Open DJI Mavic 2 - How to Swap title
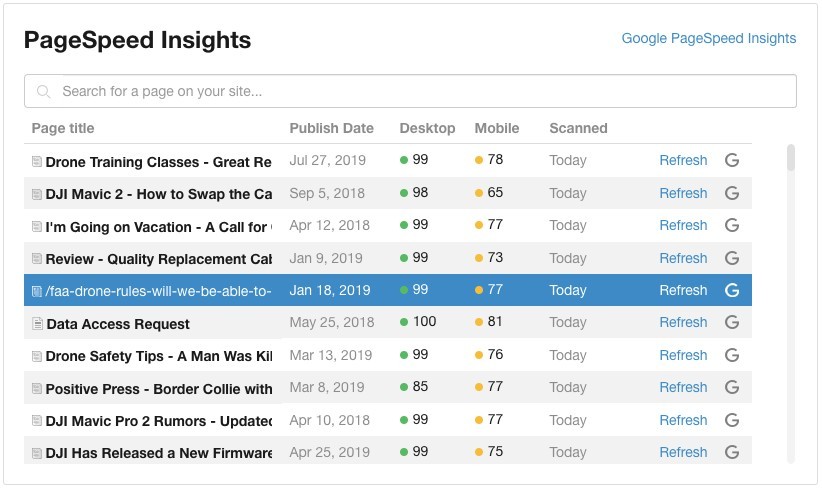The image size is (822, 488). [158, 194]
